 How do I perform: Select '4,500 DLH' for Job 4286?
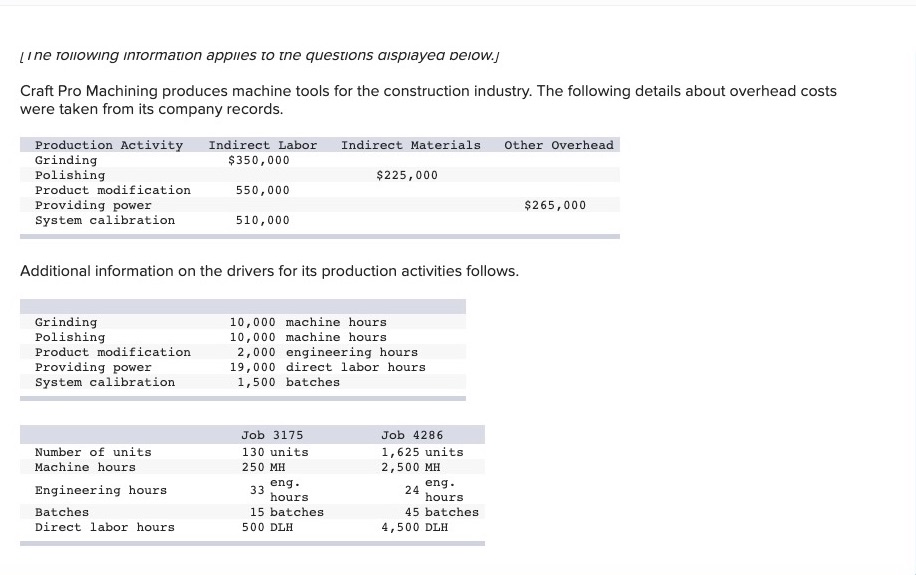click(415, 527)
